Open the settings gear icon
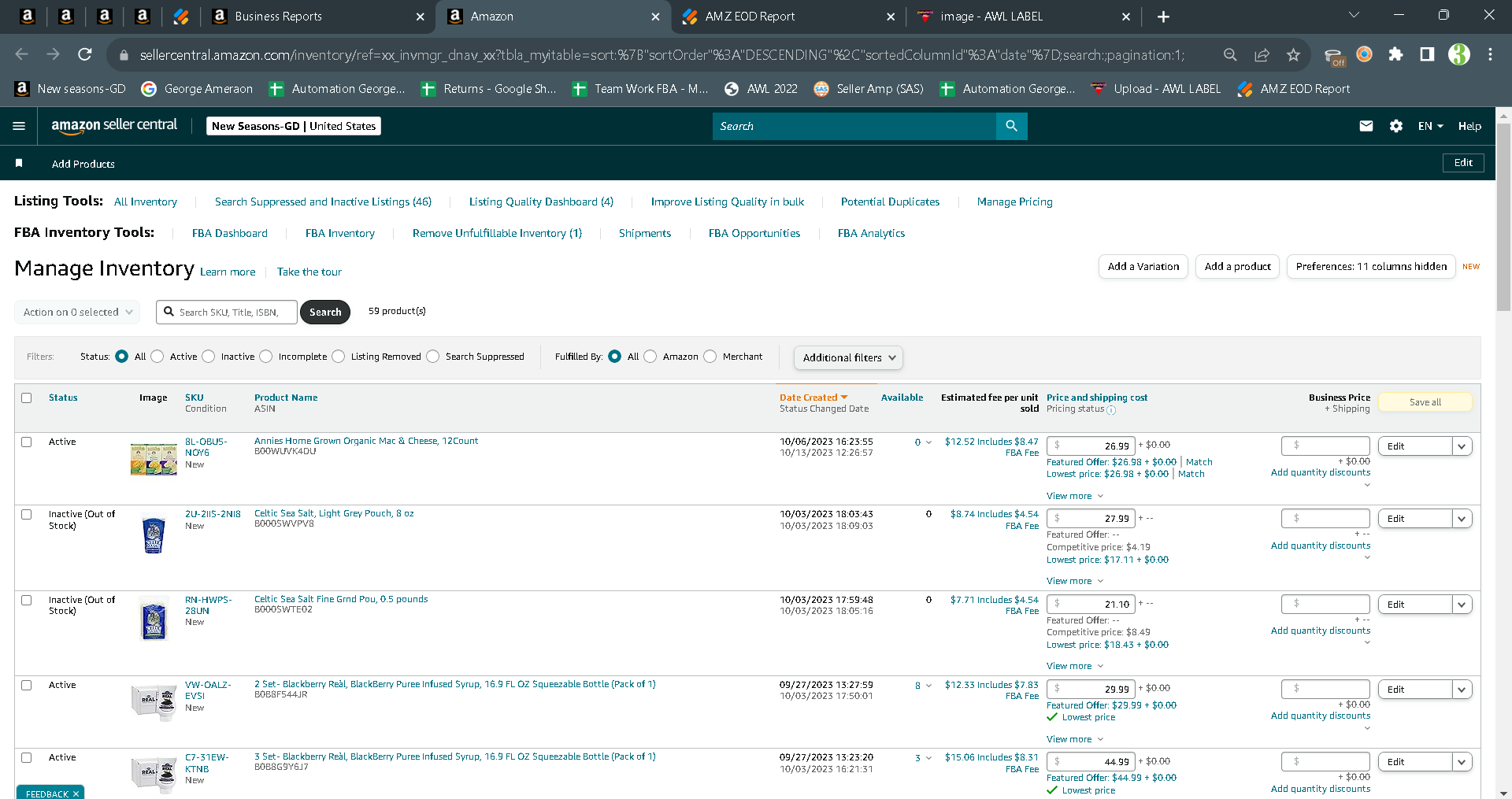The height and width of the screenshot is (799, 1512). [x=1396, y=126]
